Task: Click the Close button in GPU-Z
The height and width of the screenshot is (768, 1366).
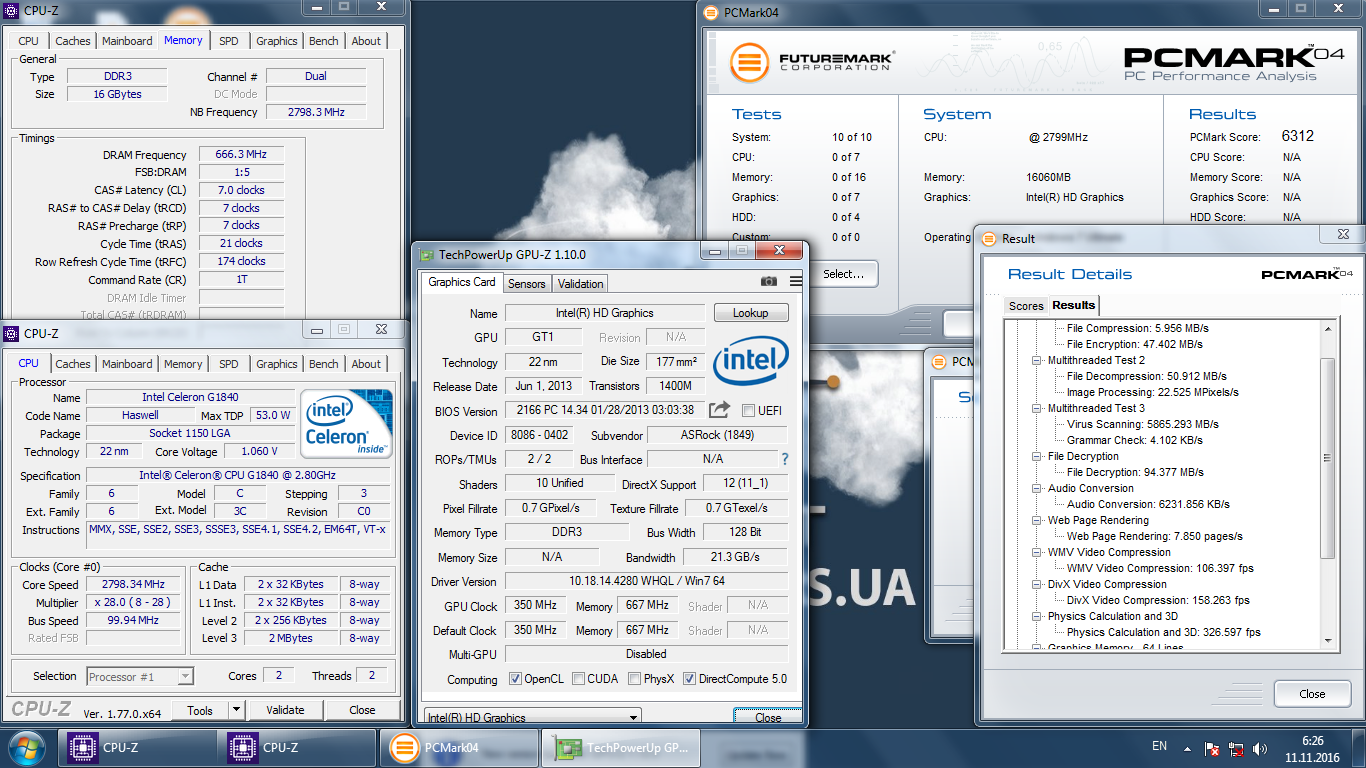Action: 768,716
